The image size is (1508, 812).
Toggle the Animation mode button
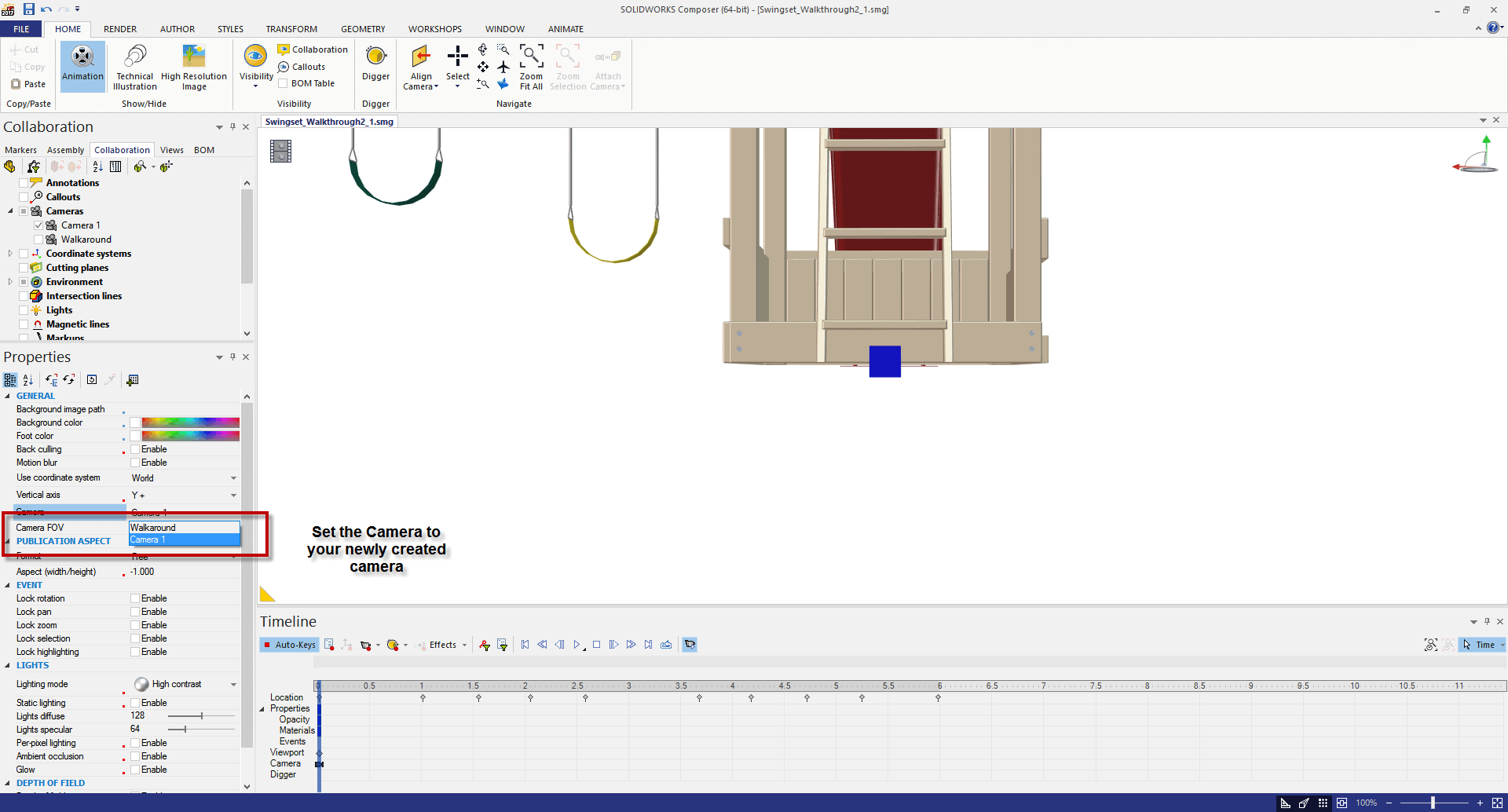[82, 66]
